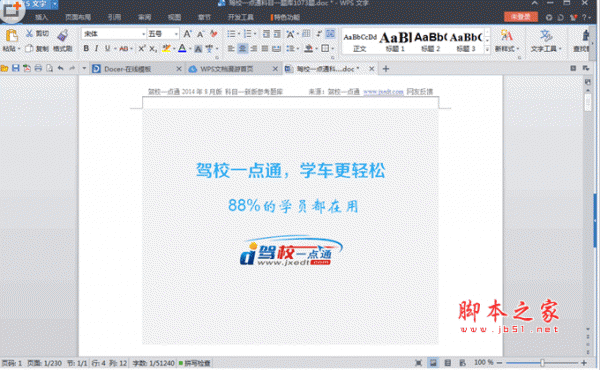Align the paragraph left
The width and height of the screenshot is (600, 370).
(x=231, y=49)
